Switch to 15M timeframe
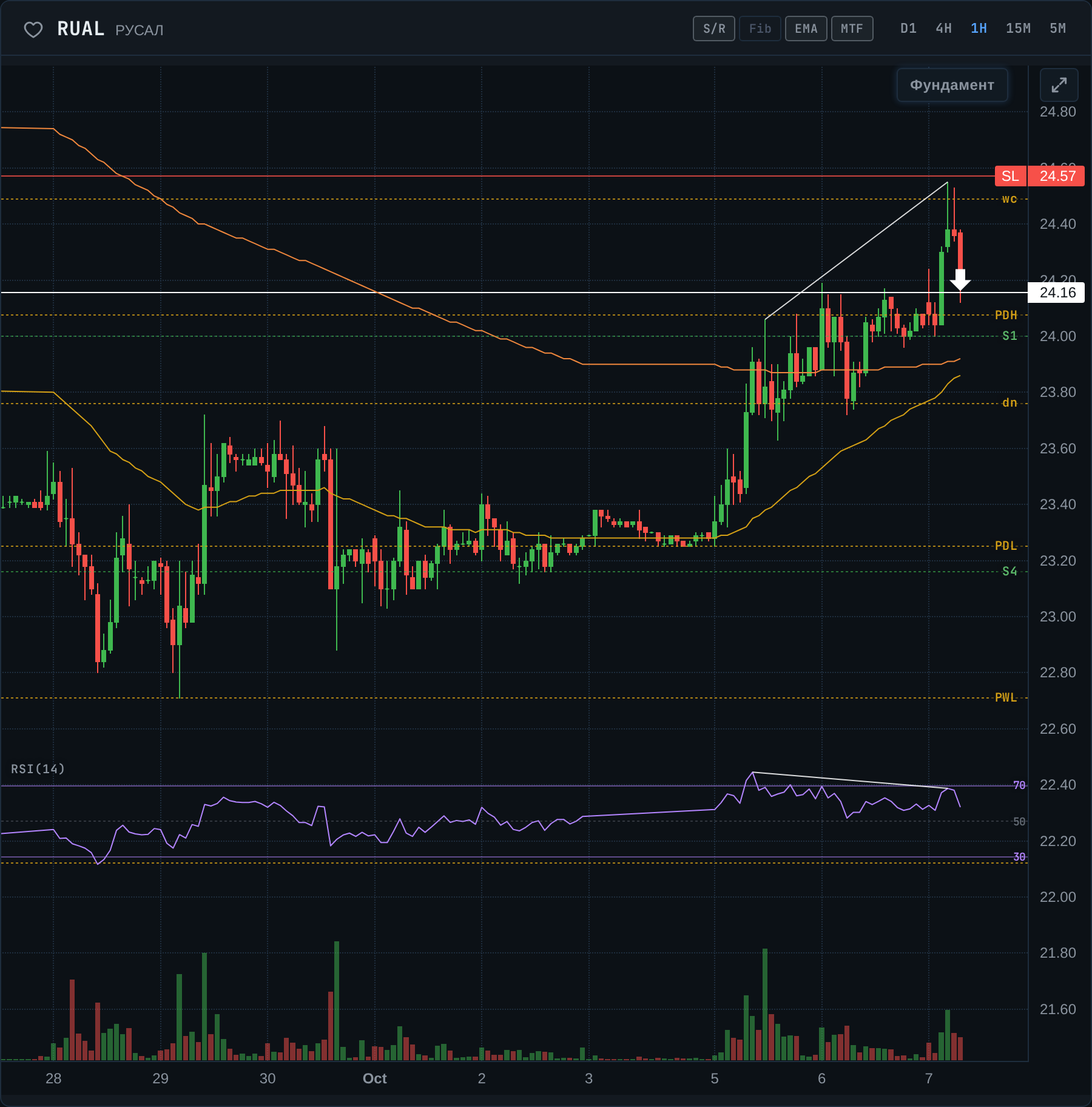 pos(1018,29)
